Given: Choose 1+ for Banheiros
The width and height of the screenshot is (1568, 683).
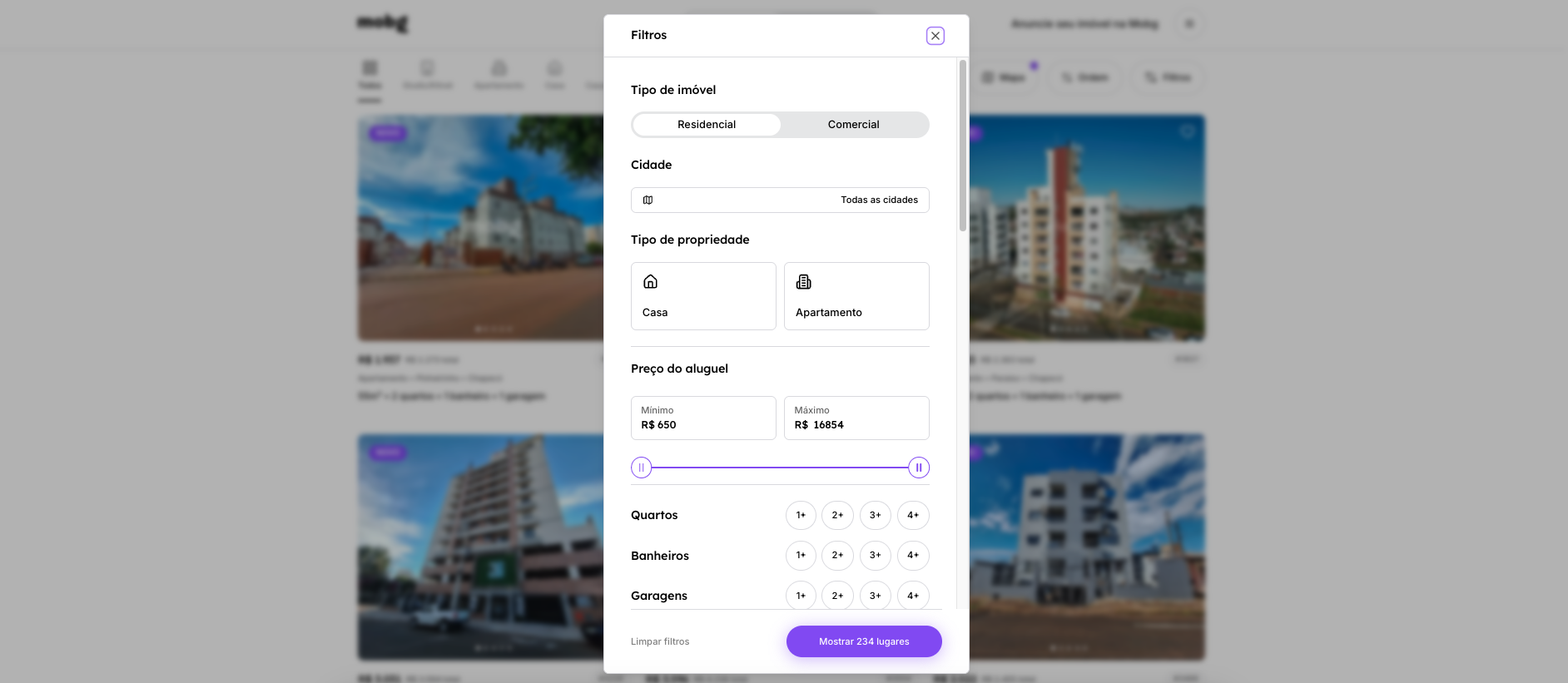Looking at the screenshot, I should click(801, 555).
